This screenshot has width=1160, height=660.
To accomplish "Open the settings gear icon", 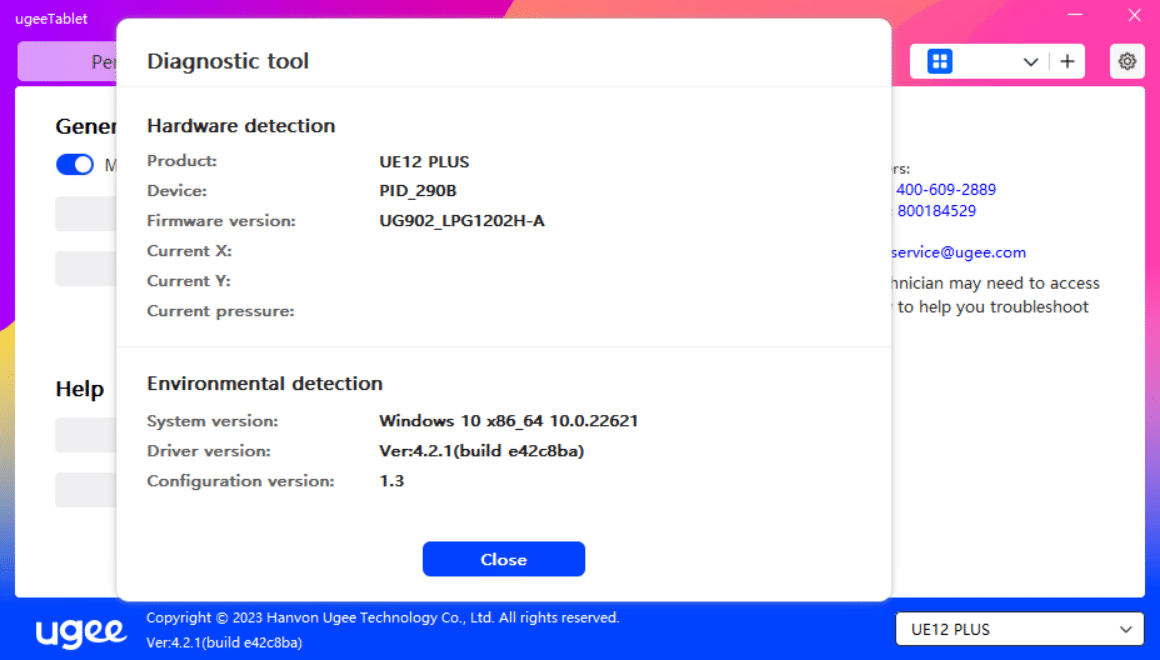I will 1127,61.
